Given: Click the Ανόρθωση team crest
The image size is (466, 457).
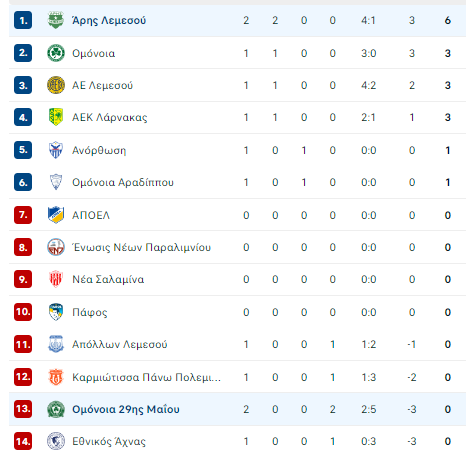Looking at the screenshot, I should (x=56, y=150).
